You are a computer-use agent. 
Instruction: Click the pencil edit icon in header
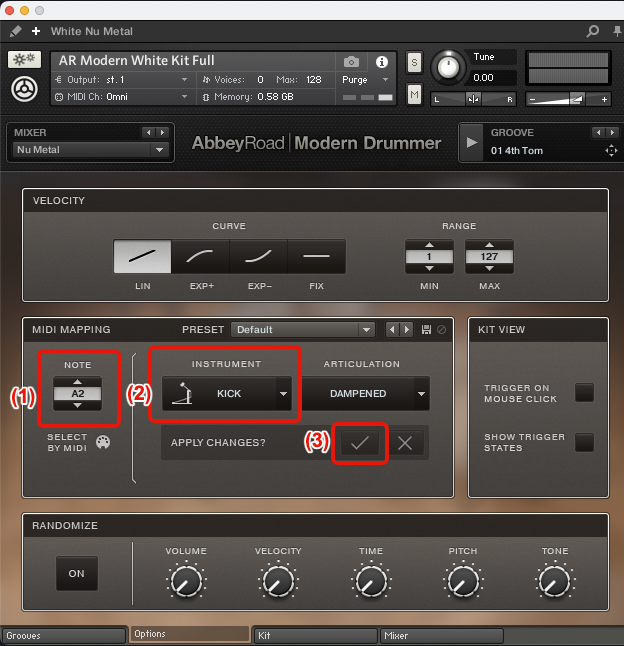pos(16,31)
